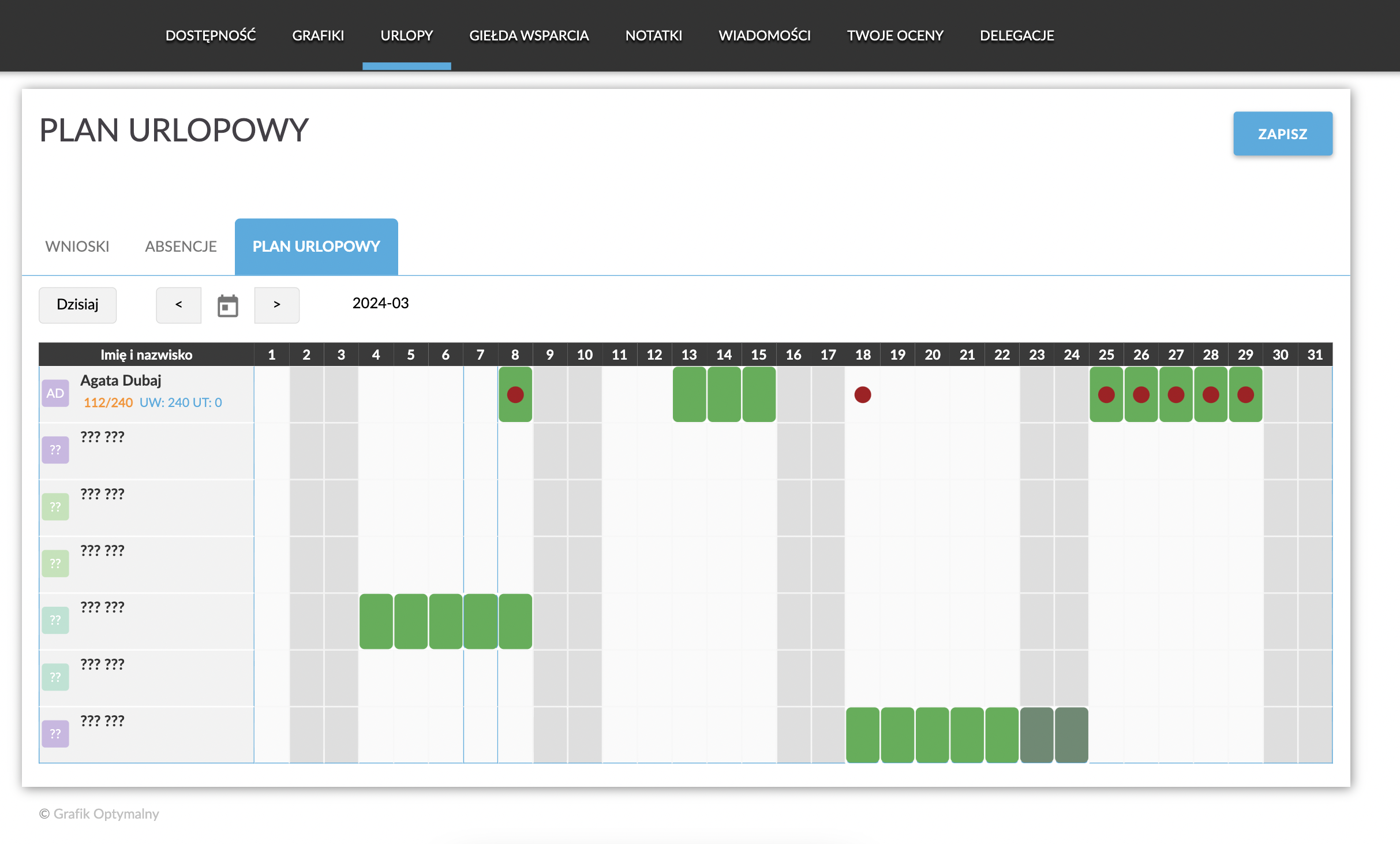Click the red-dotted green cell on day 8
1400x844 pixels.
click(x=515, y=395)
